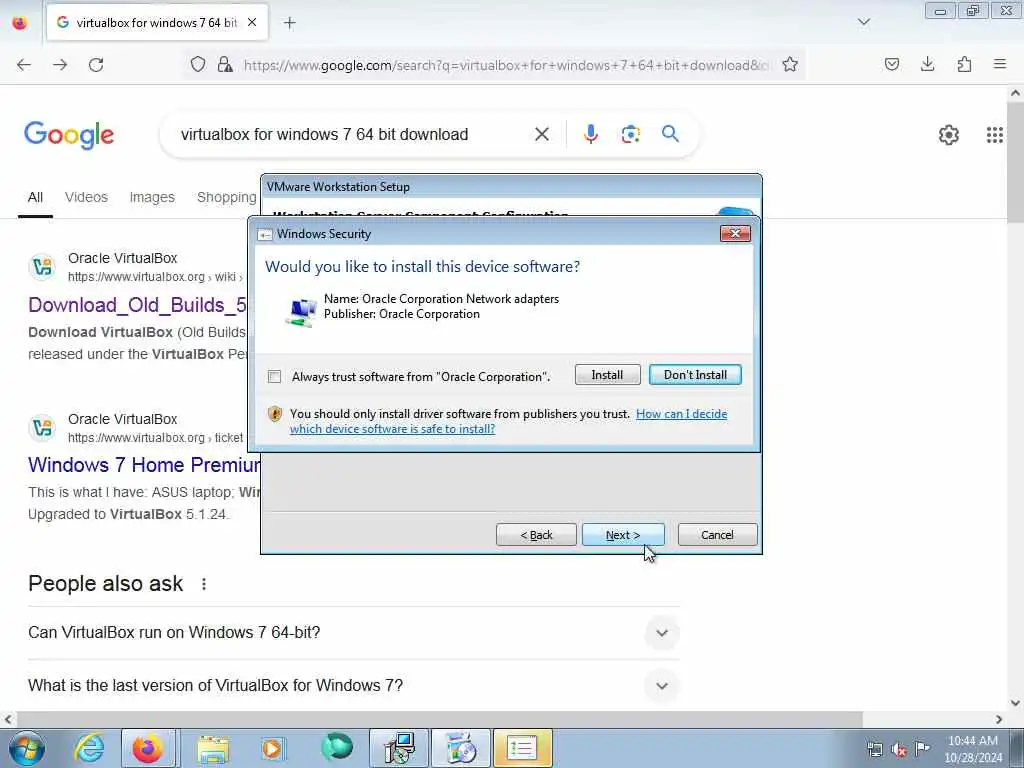Open Windows Explorer folder in taskbar
The height and width of the screenshot is (768, 1024).
(213, 748)
